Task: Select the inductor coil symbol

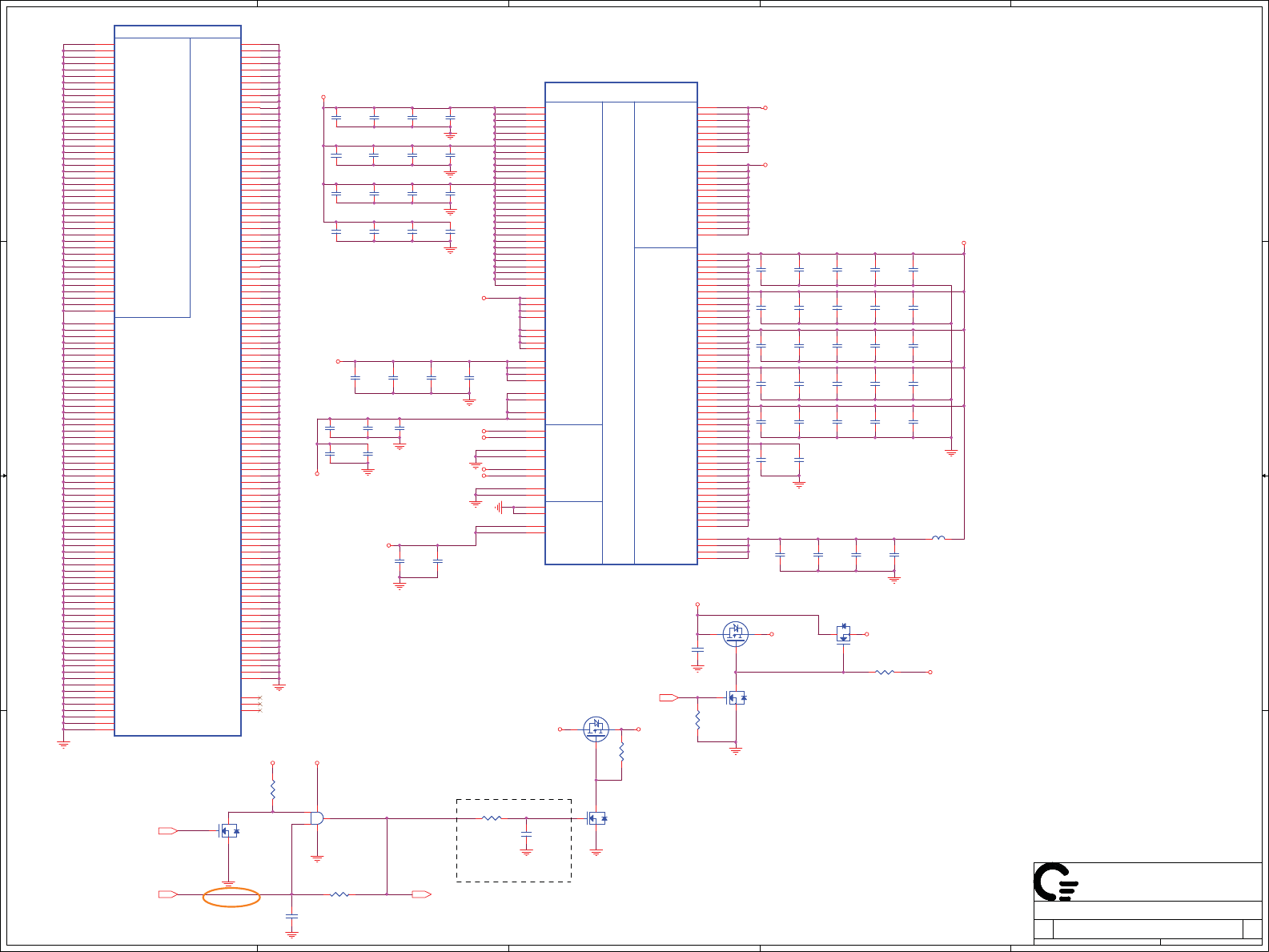Action: coord(938,538)
